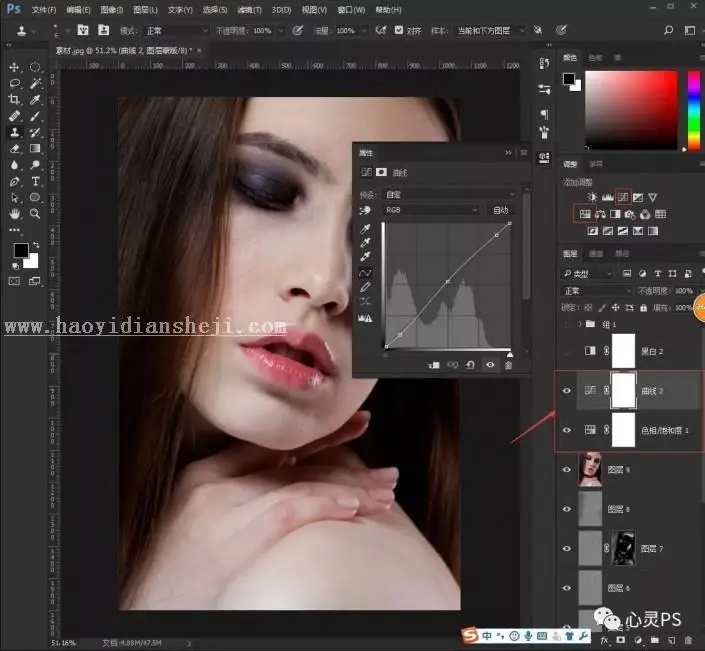Select the Lasso tool
This screenshot has width=705, height=651.
click(14, 84)
